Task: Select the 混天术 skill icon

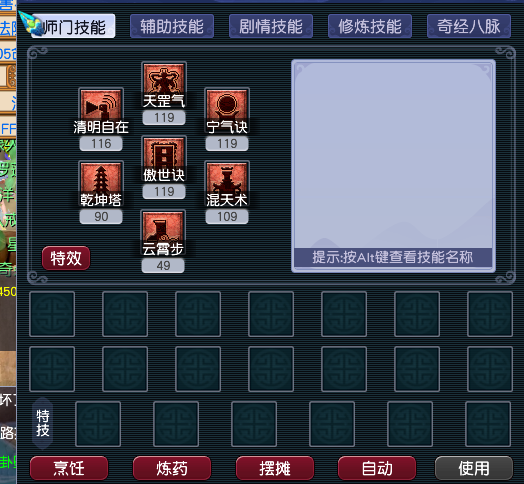Action: tap(227, 183)
